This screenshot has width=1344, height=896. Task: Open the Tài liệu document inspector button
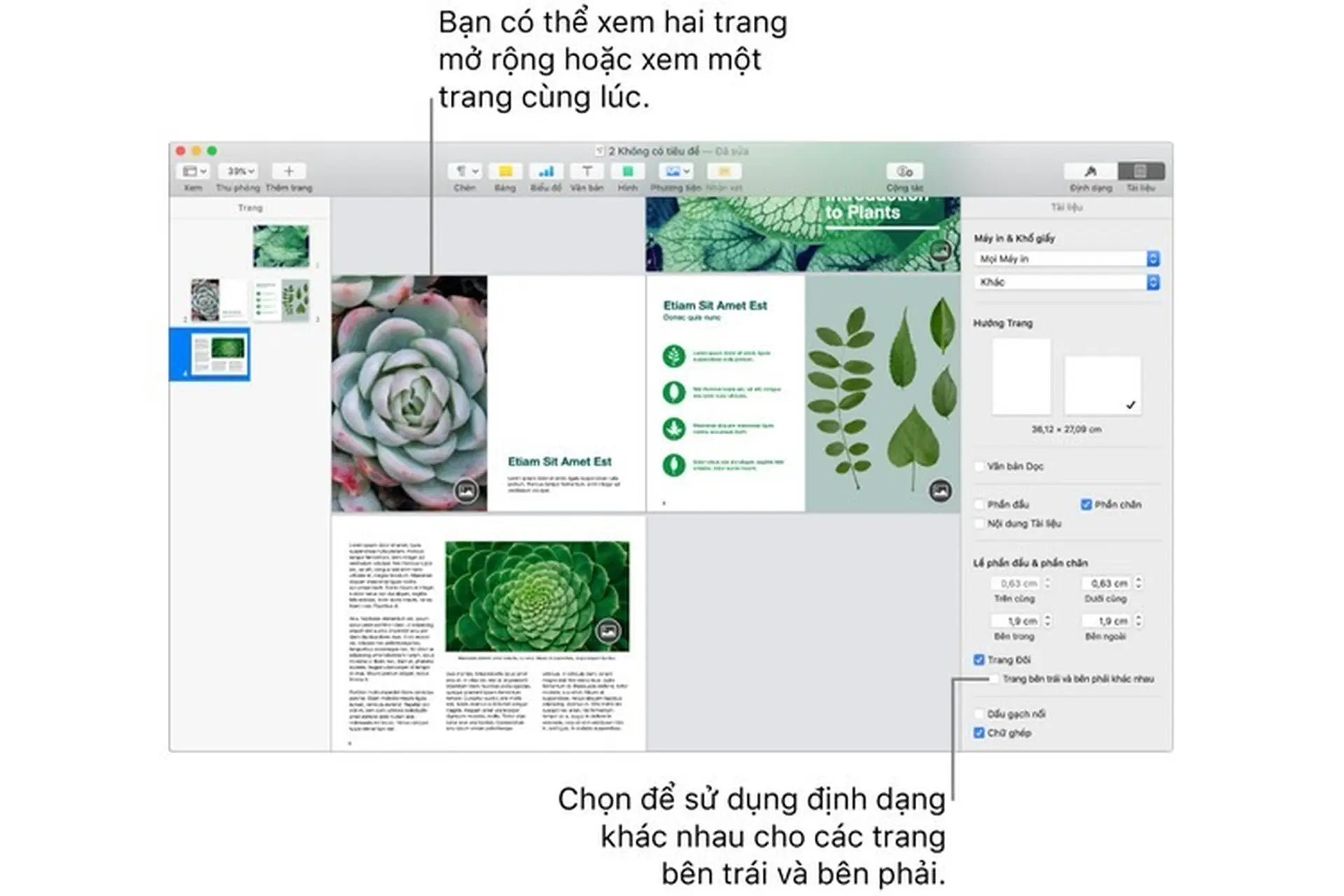(1140, 171)
